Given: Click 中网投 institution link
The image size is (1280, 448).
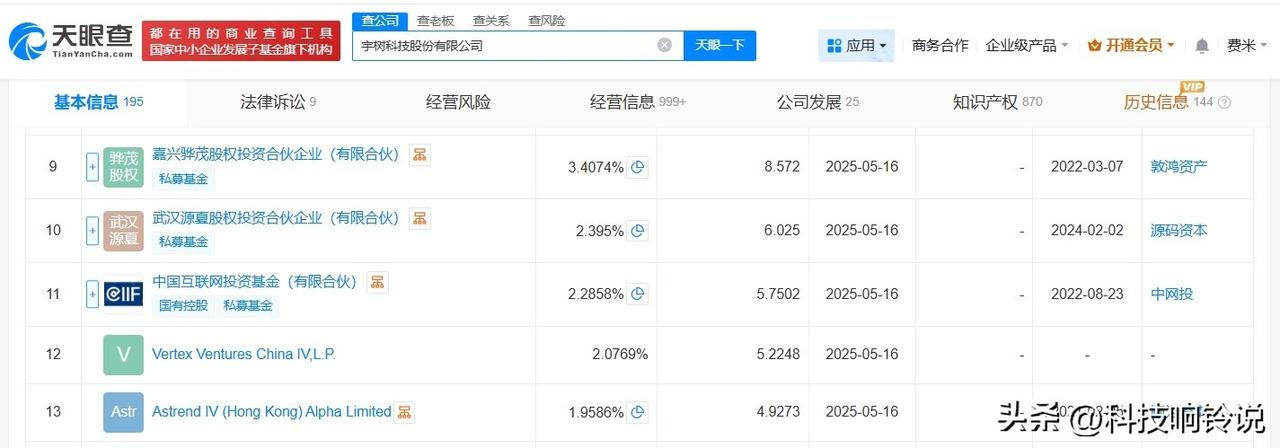Looking at the screenshot, I should pyautogui.click(x=1172, y=295).
